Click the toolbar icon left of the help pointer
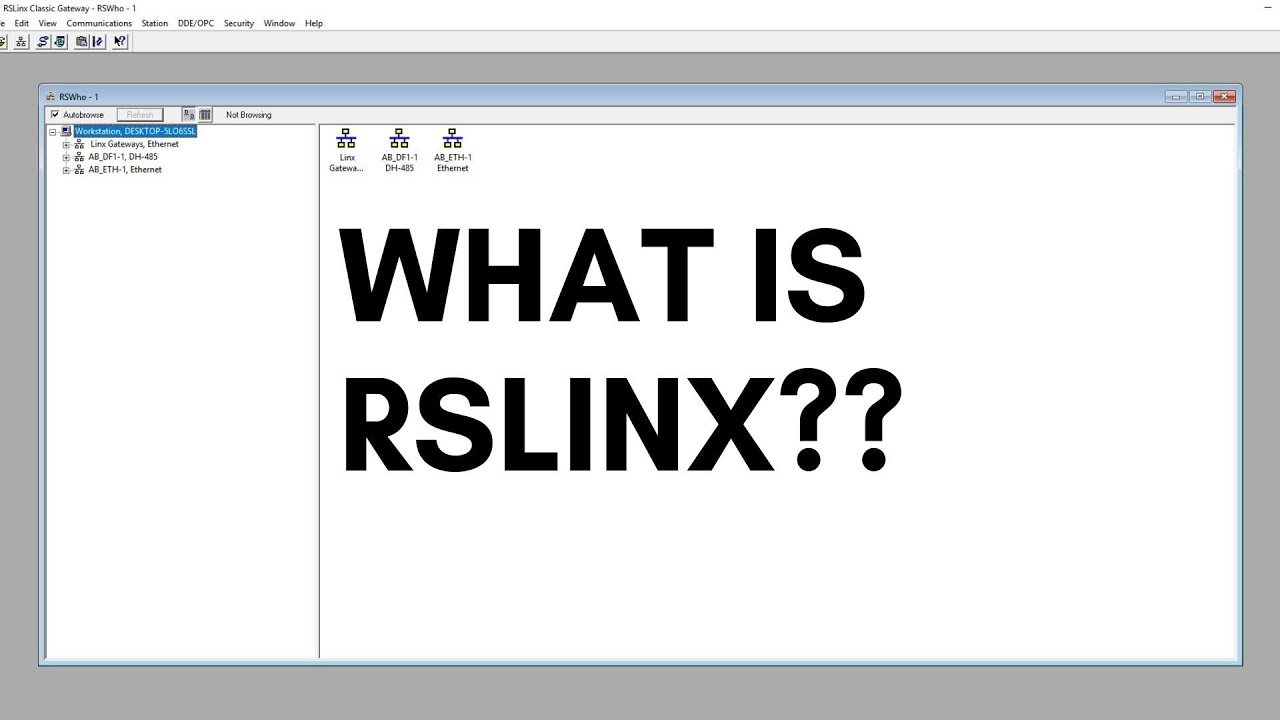 pyautogui.click(x=98, y=41)
